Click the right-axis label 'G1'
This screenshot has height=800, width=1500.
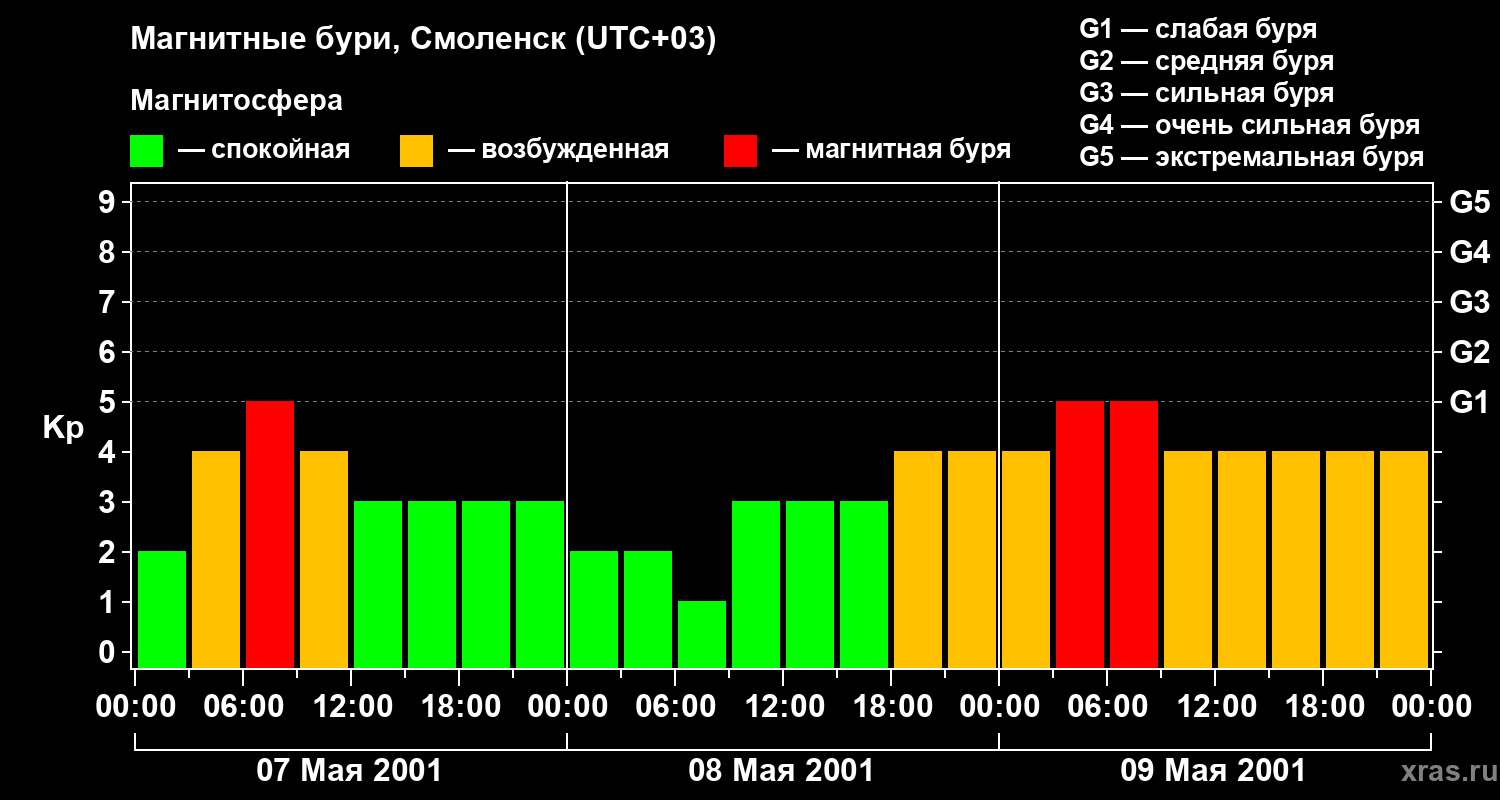[1470, 402]
